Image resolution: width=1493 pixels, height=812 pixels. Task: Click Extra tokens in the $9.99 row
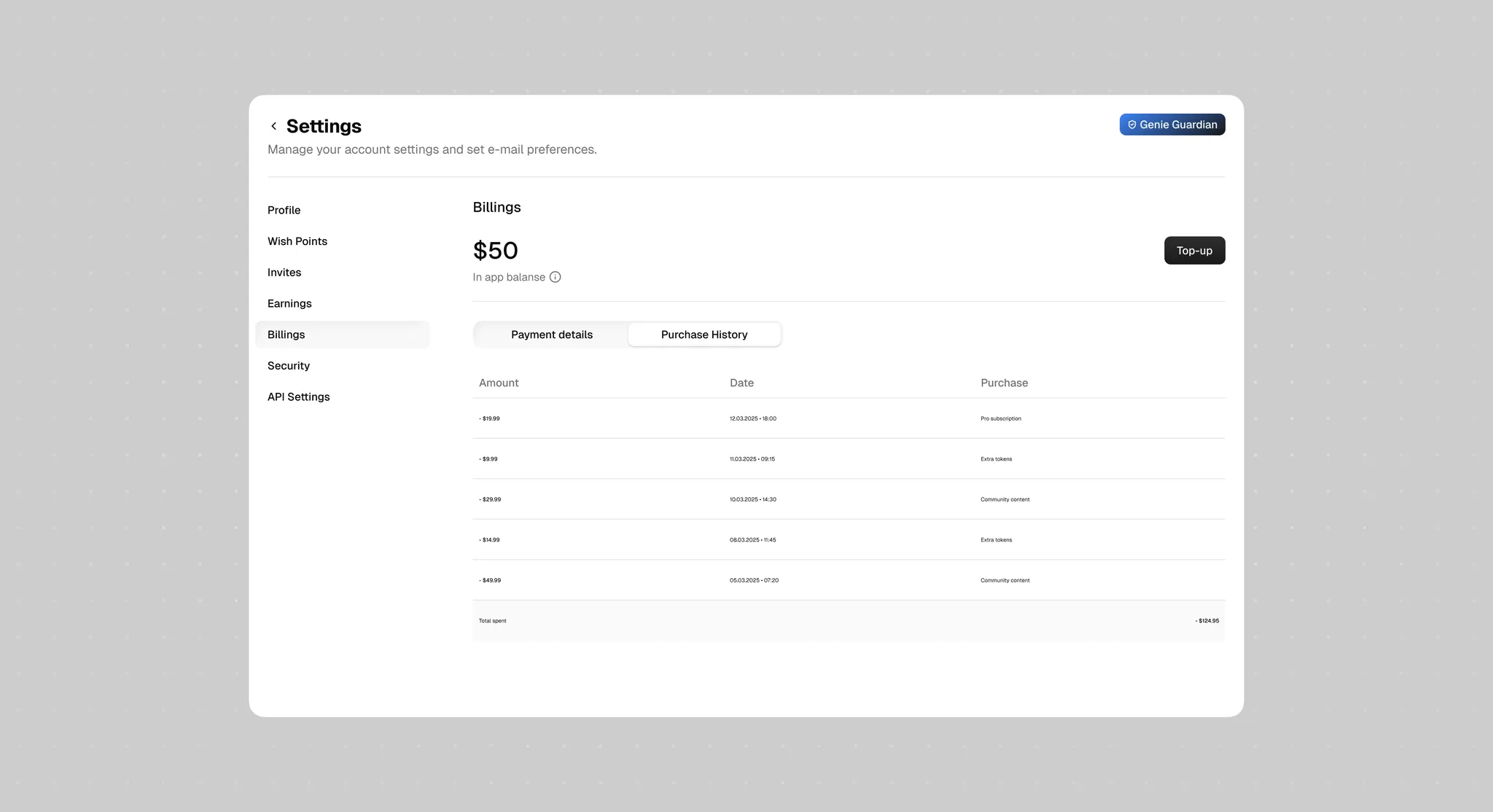(997, 459)
